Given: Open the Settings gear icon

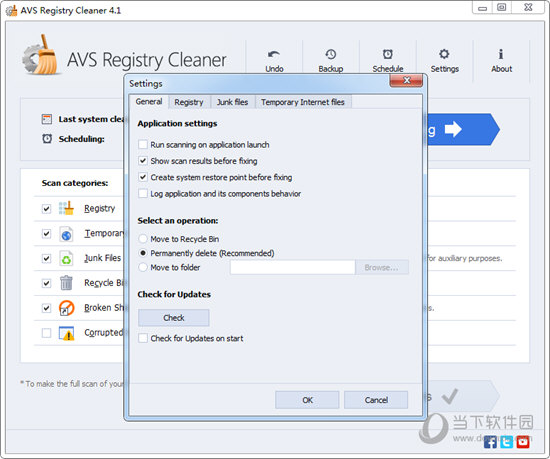Looking at the screenshot, I should 444,54.
